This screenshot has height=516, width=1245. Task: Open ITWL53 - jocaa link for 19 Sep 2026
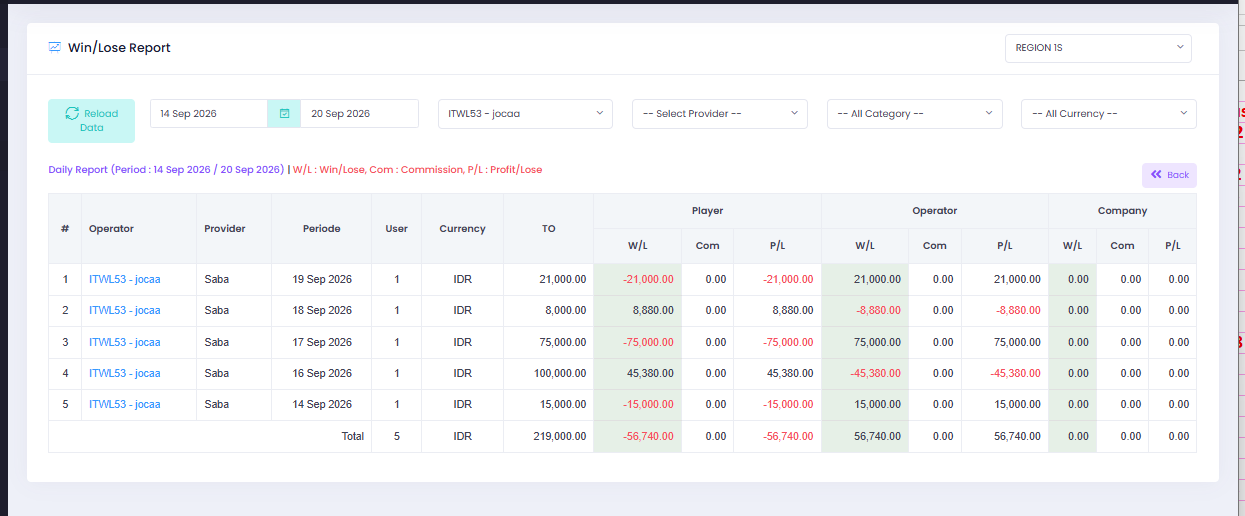124,280
